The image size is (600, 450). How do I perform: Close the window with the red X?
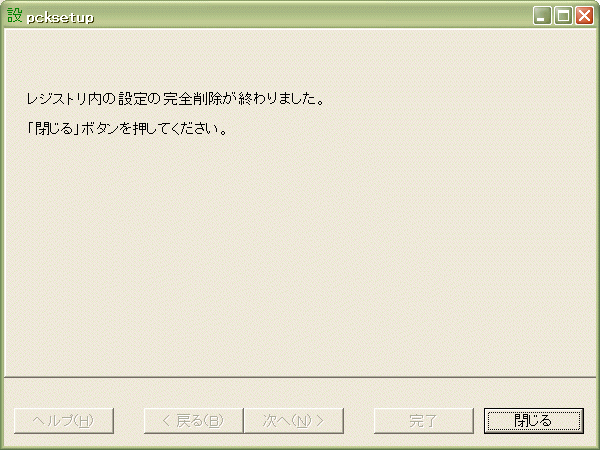click(585, 16)
